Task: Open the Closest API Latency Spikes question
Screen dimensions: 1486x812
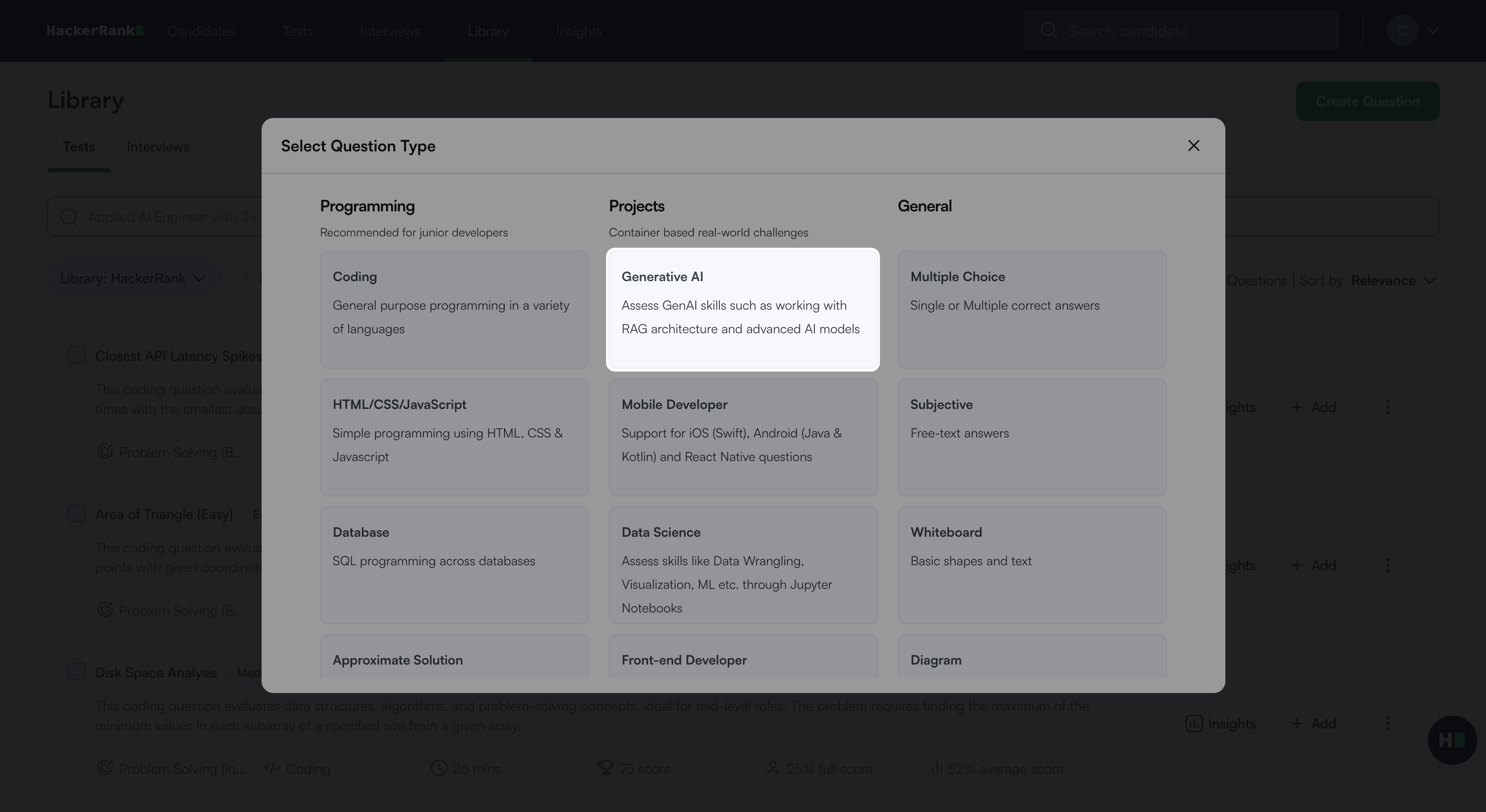Action: point(179,356)
